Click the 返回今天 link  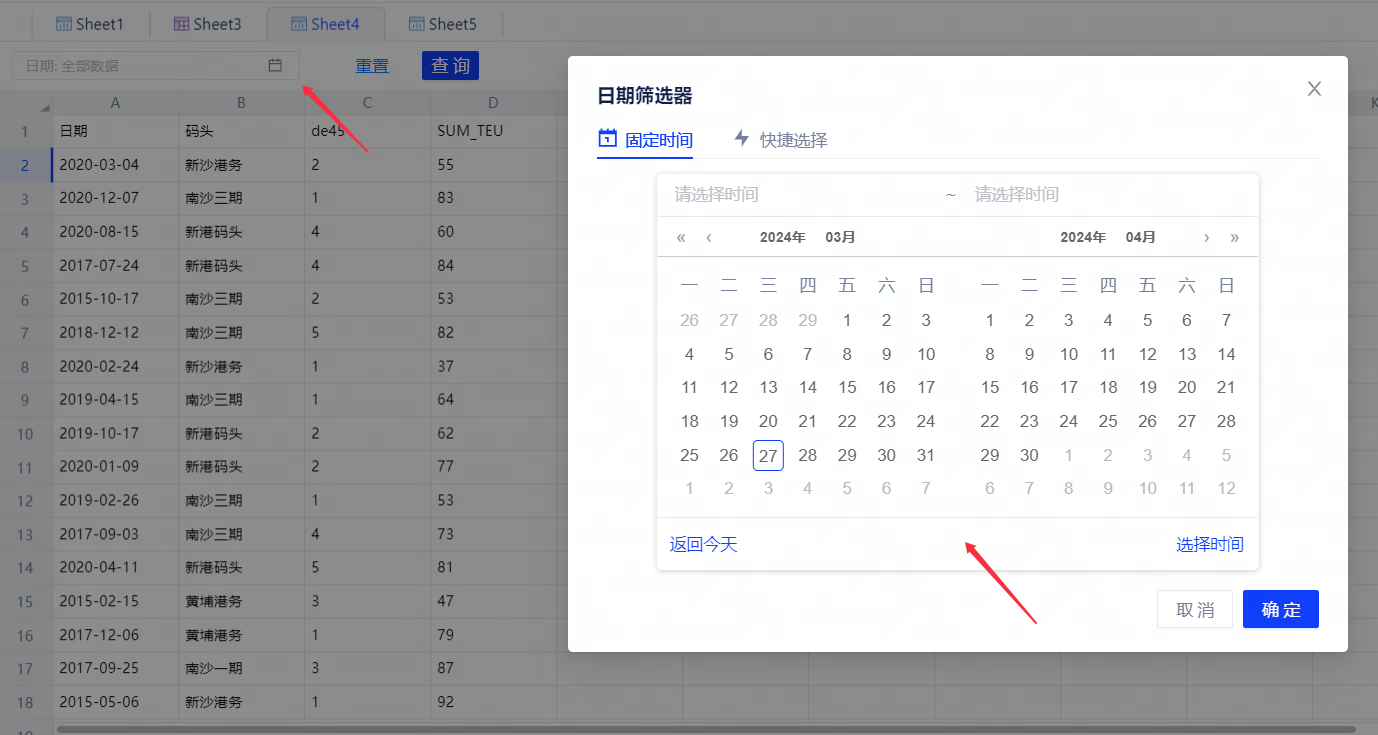[703, 544]
